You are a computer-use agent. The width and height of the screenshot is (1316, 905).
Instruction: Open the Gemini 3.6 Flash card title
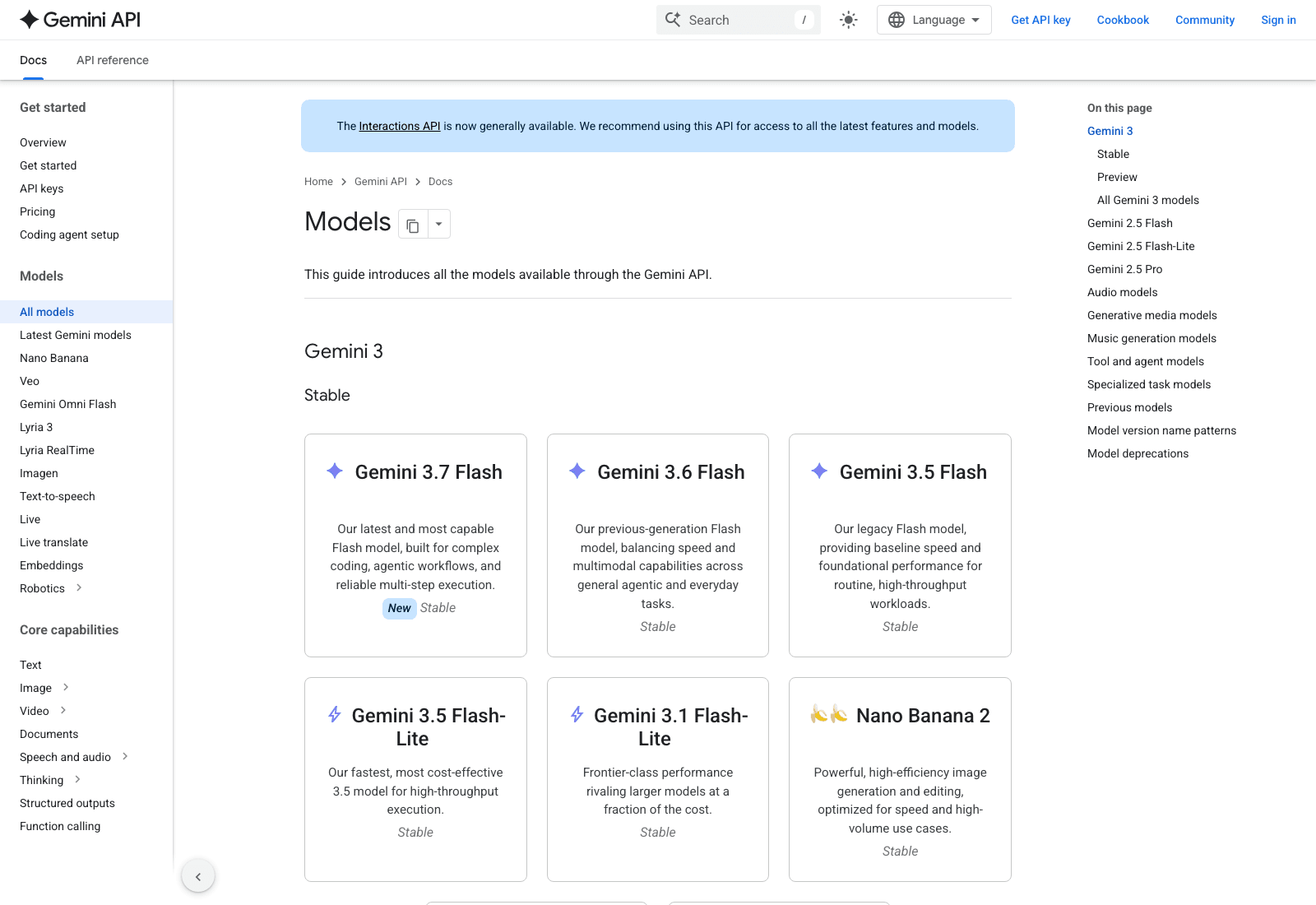671,472
